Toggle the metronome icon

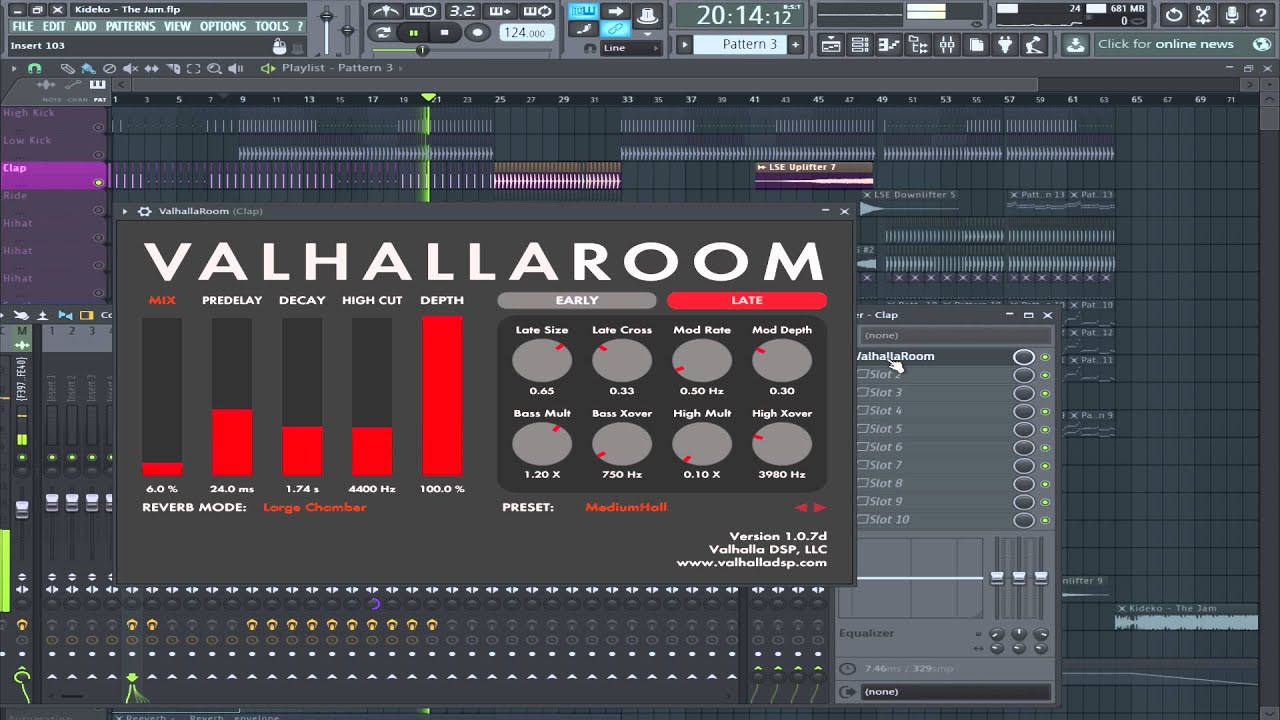point(385,11)
